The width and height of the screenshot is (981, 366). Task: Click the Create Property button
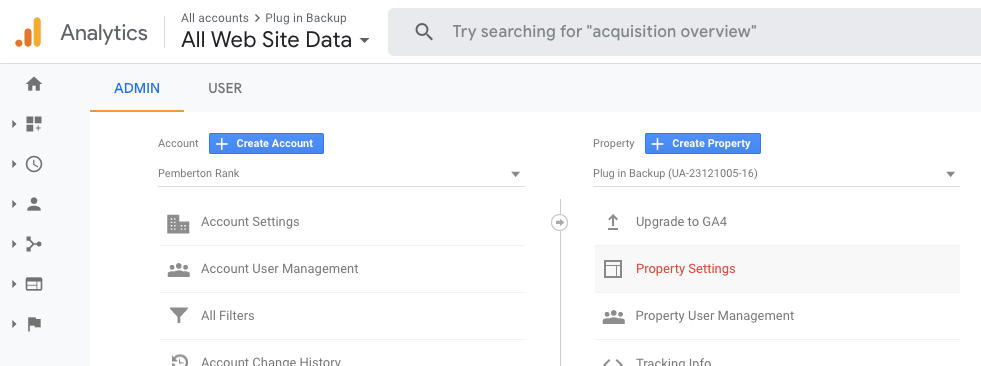click(x=703, y=143)
